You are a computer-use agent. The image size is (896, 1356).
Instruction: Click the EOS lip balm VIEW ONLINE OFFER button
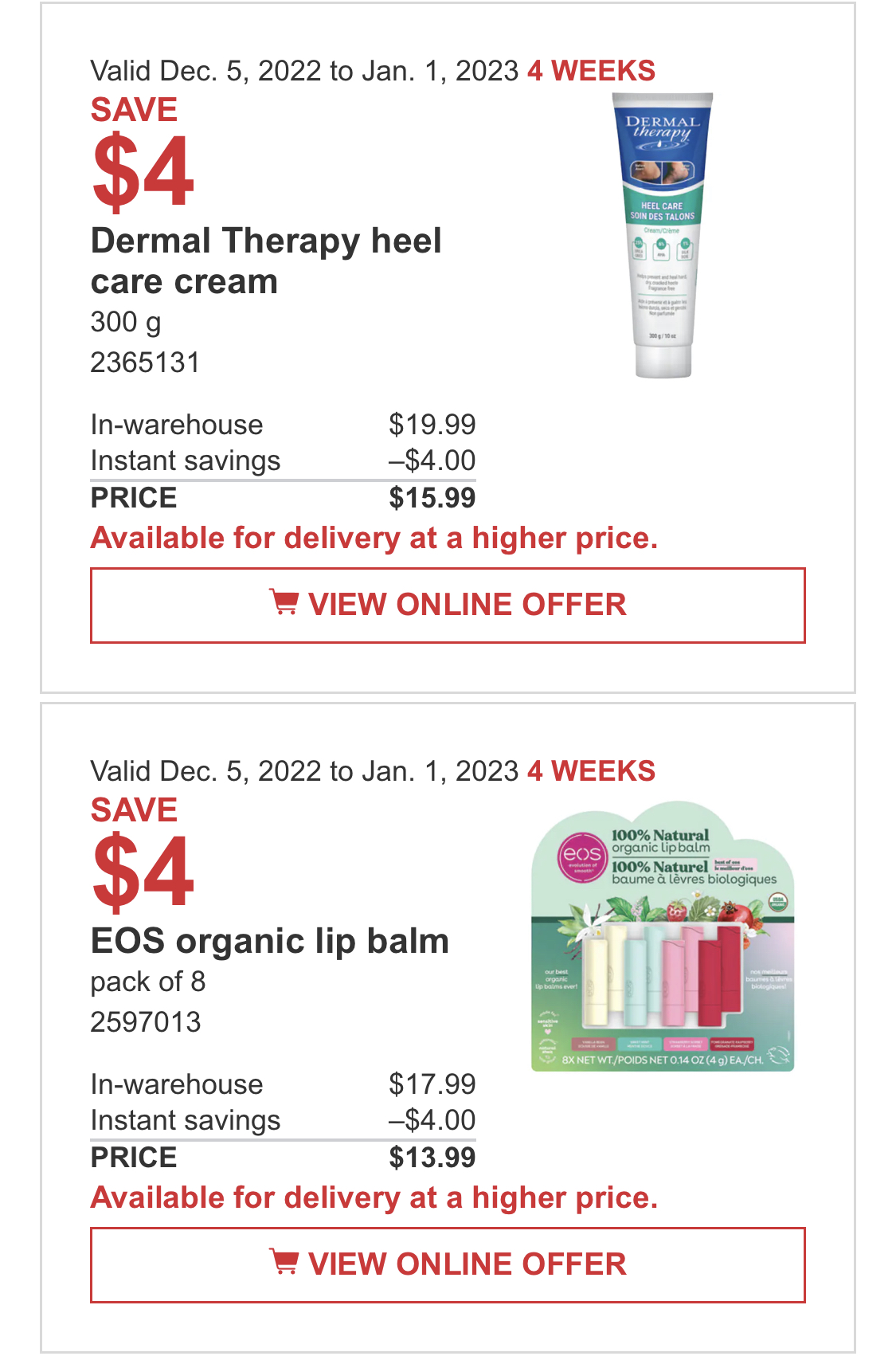(x=448, y=1265)
